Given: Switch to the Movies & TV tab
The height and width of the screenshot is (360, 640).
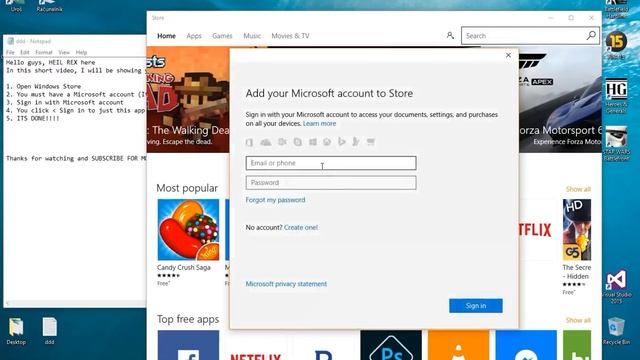Looking at the screenshot, I should point(290,36).
